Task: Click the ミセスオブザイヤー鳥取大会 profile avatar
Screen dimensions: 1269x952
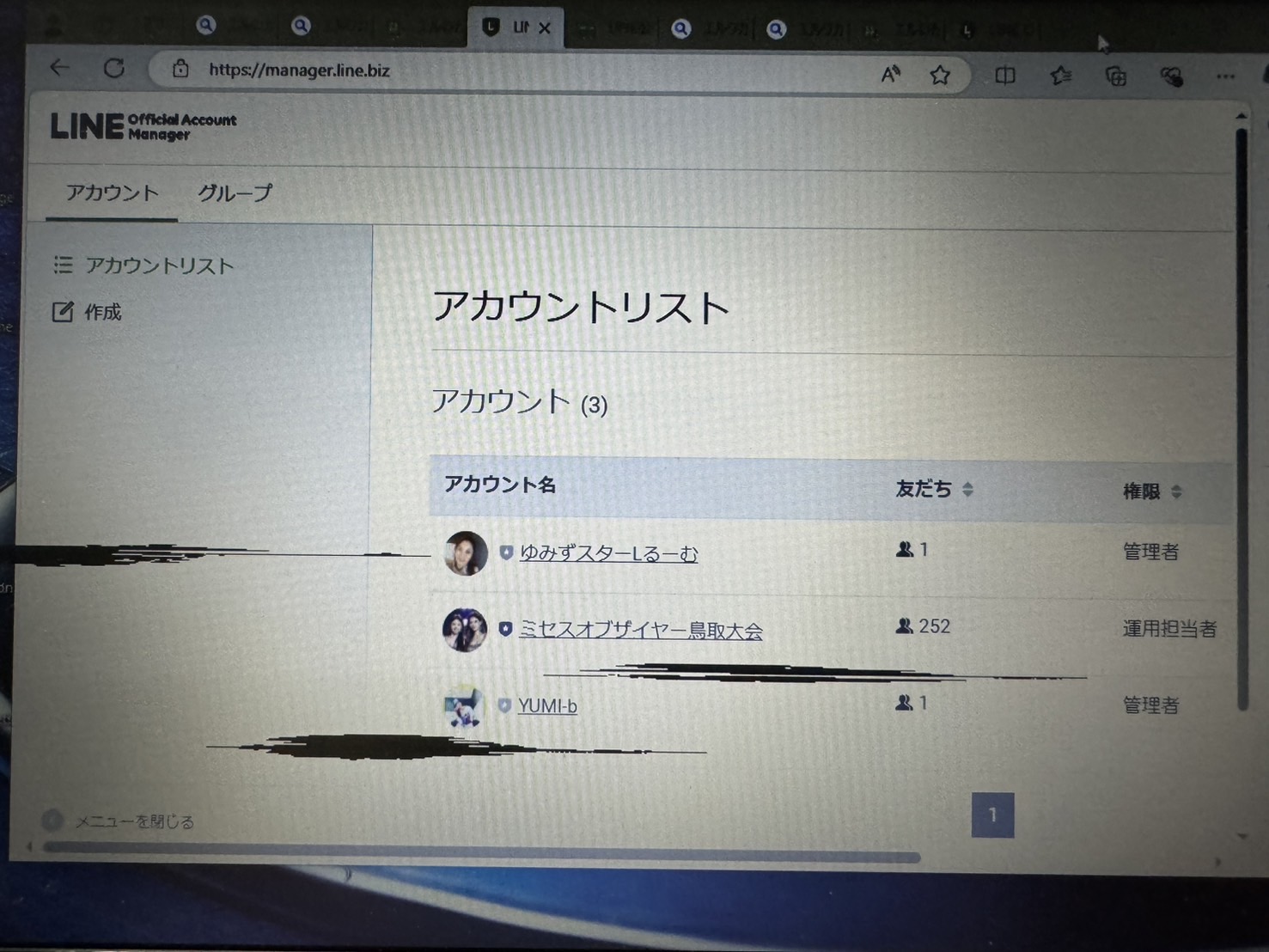Action: tap(465, 630)
